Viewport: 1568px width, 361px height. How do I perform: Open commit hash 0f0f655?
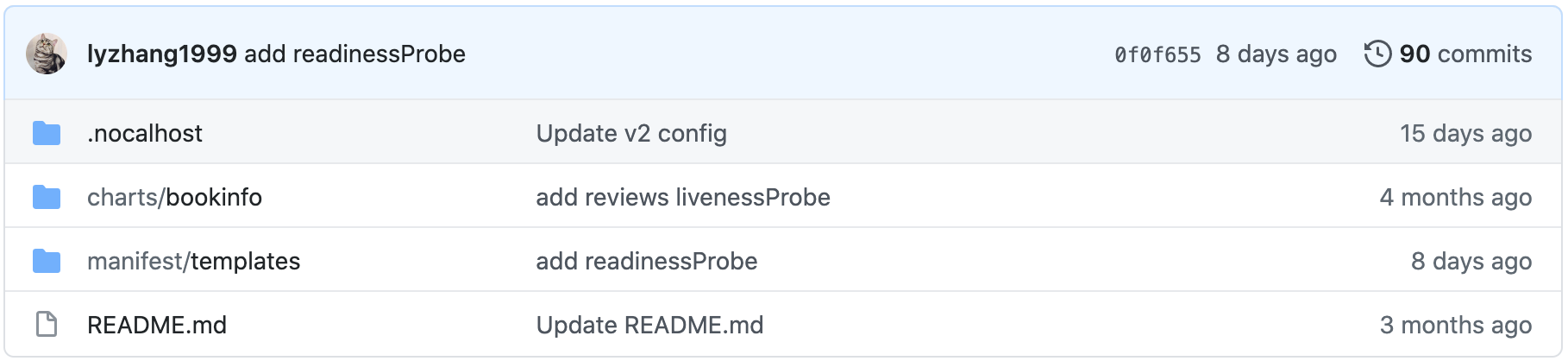[1157, 54]
